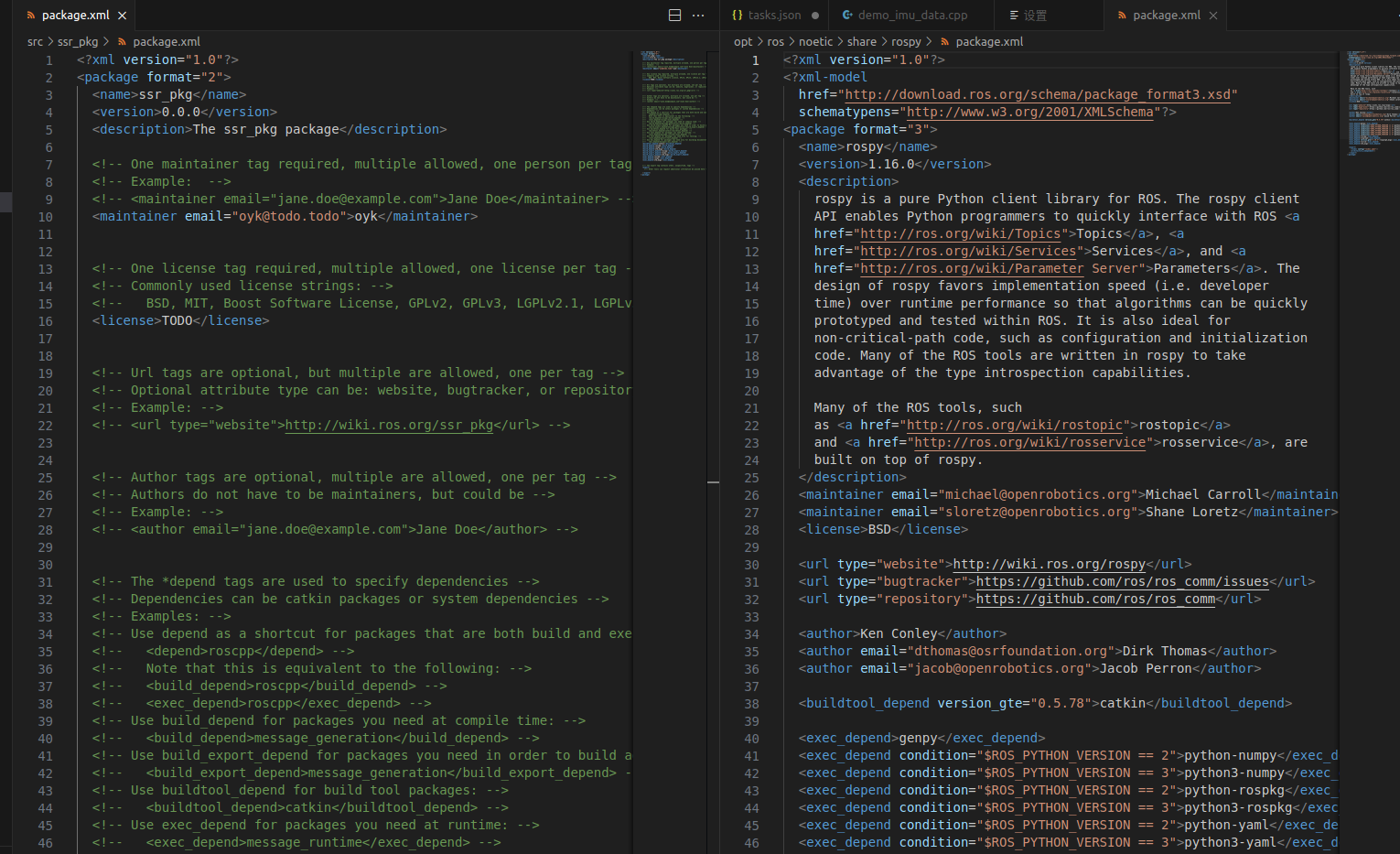Open the noetic breadcrumb folder
Image resolution: width=1400 pixels, height=854 pixels.
coord(816,42)
